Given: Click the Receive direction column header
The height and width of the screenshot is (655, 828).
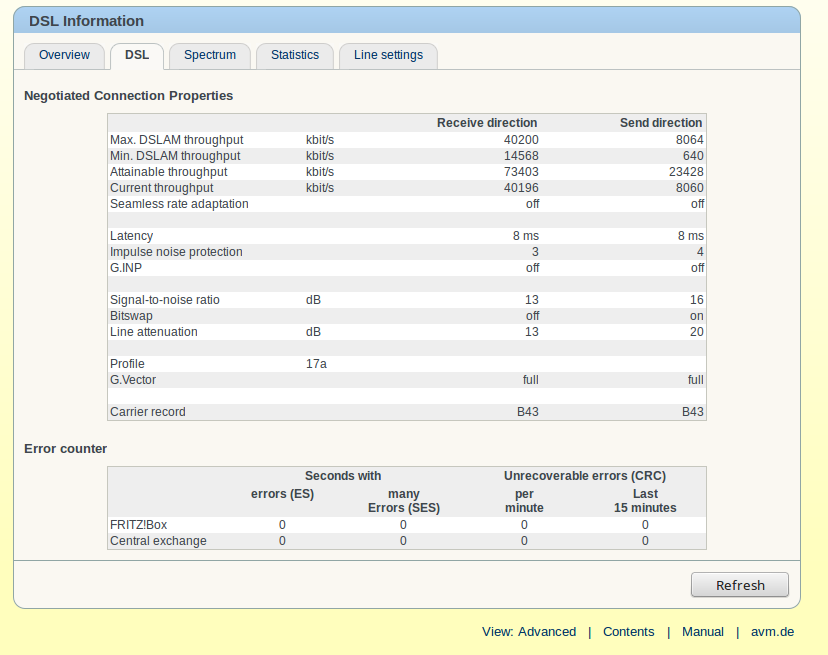Looking at the screenshot, I should pos(487,123).
